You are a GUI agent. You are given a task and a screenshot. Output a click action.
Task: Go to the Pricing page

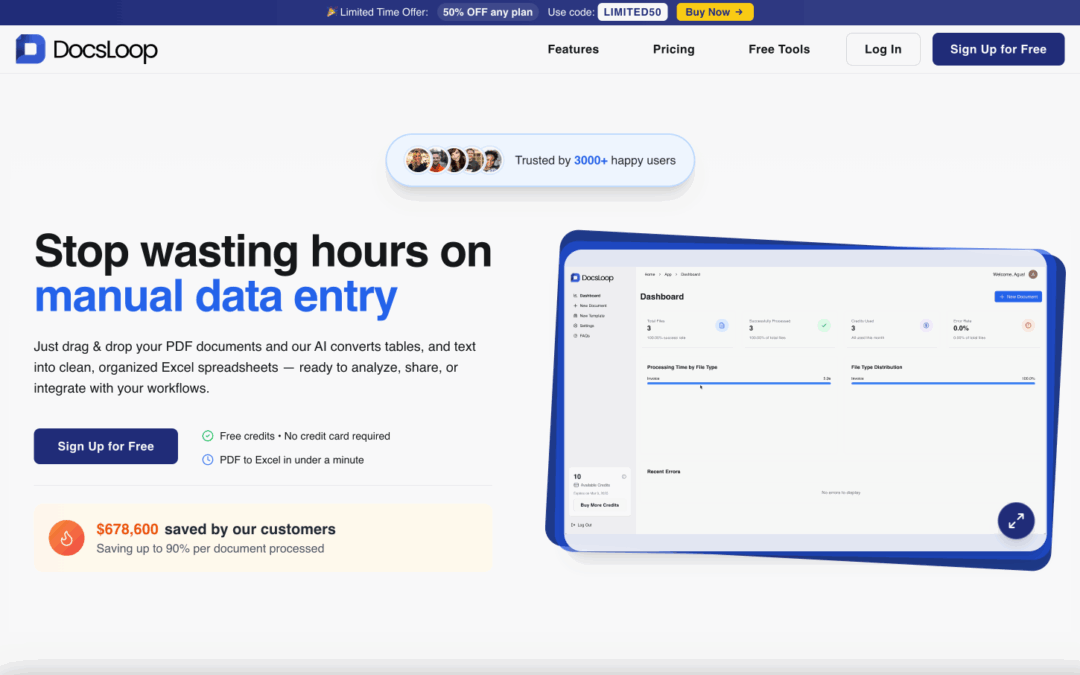pos(673,49)
